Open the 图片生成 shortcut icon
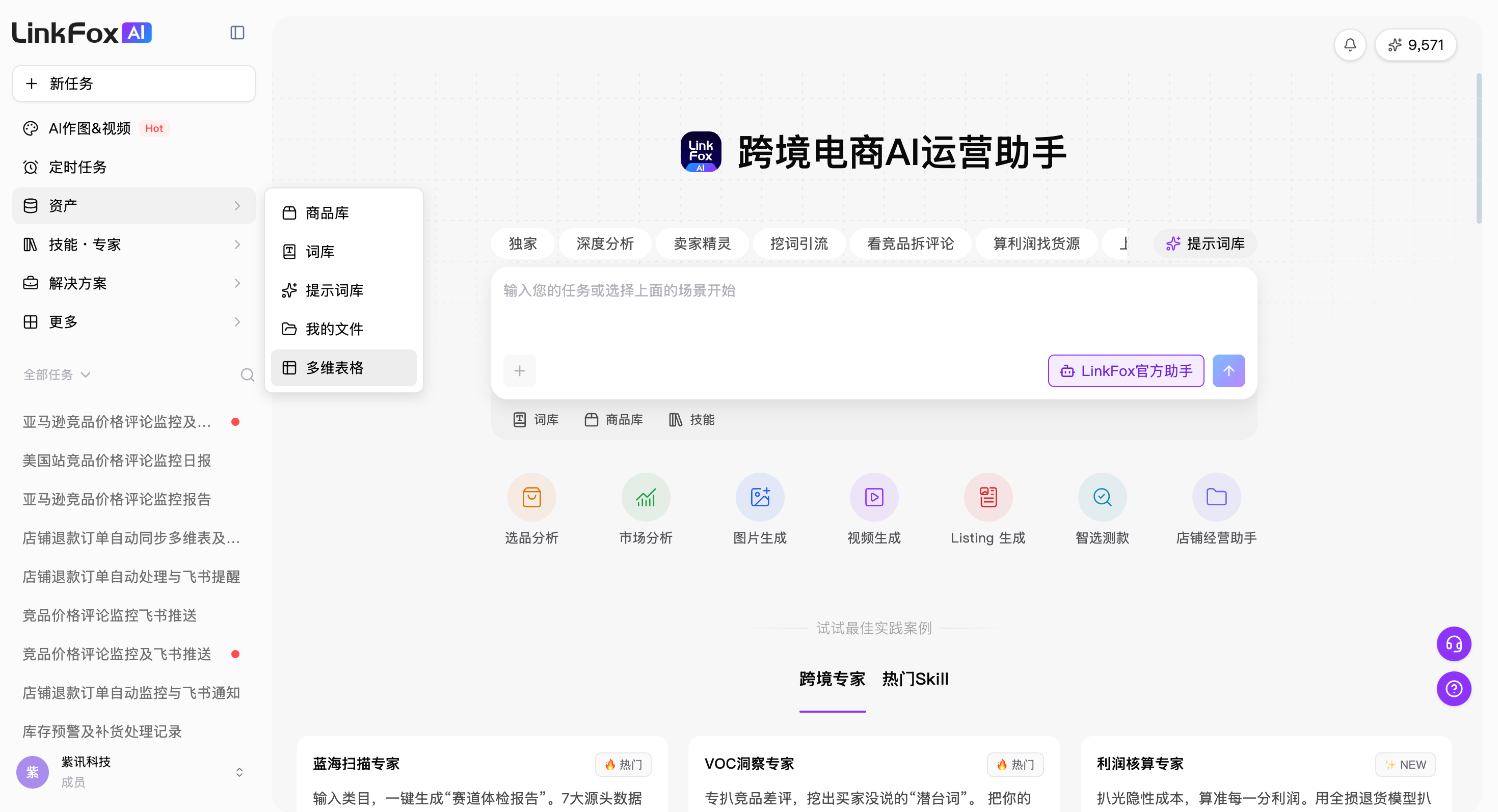 point(760,498)
